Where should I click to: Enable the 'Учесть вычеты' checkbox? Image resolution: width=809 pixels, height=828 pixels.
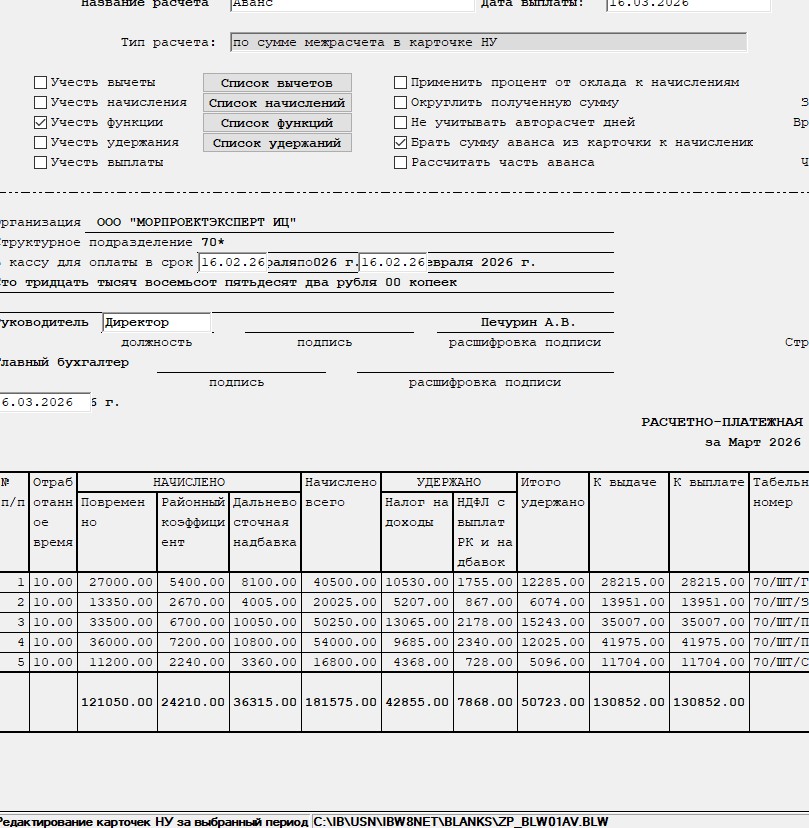pos(41,83)
